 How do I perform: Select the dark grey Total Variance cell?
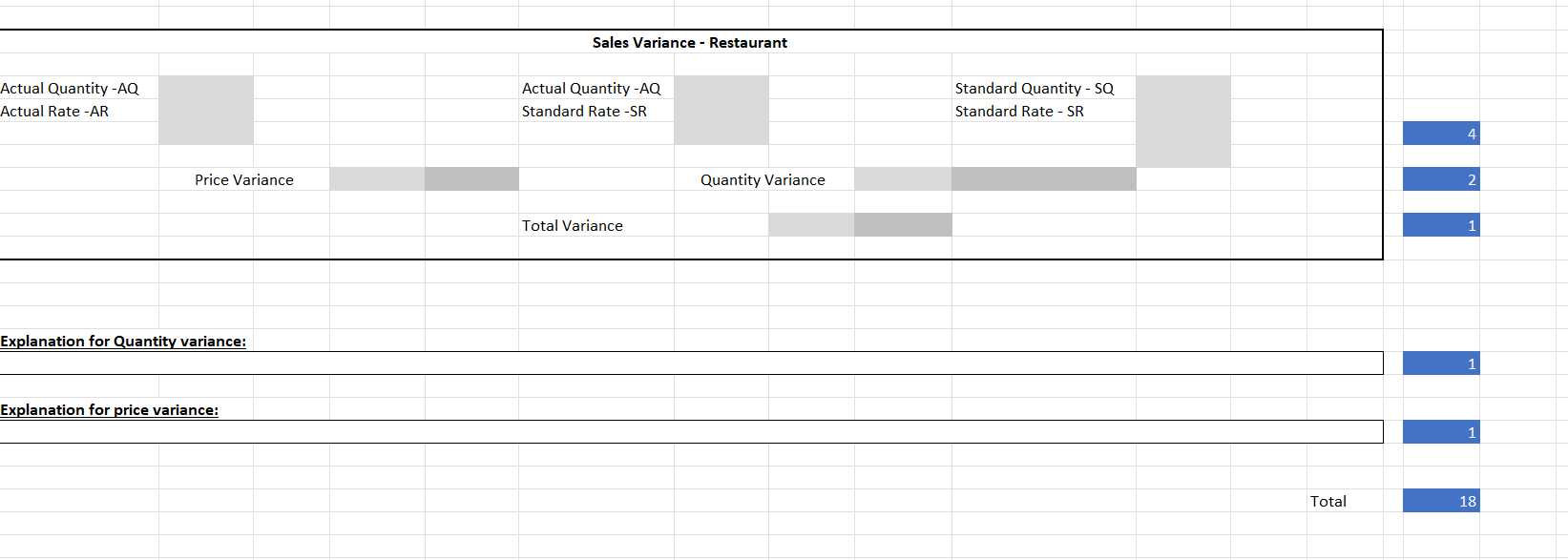pos(904,225)
